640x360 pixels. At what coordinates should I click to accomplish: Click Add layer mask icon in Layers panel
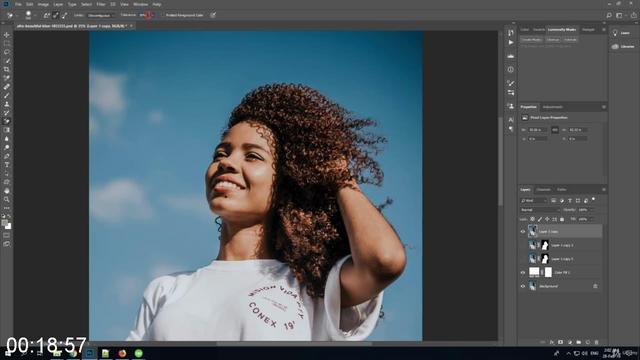(560, 342)
